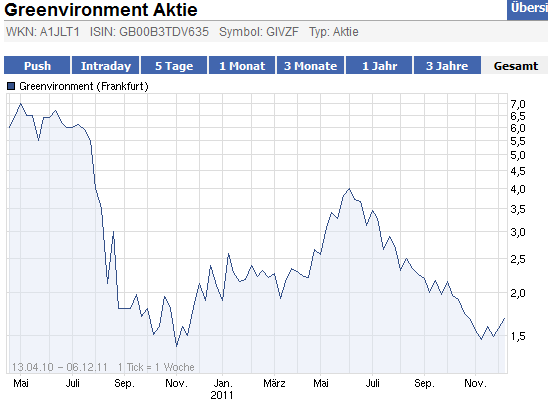Click the Jan. 2011 axis label
Screen dimensions: 548x407
pos(223,389)
